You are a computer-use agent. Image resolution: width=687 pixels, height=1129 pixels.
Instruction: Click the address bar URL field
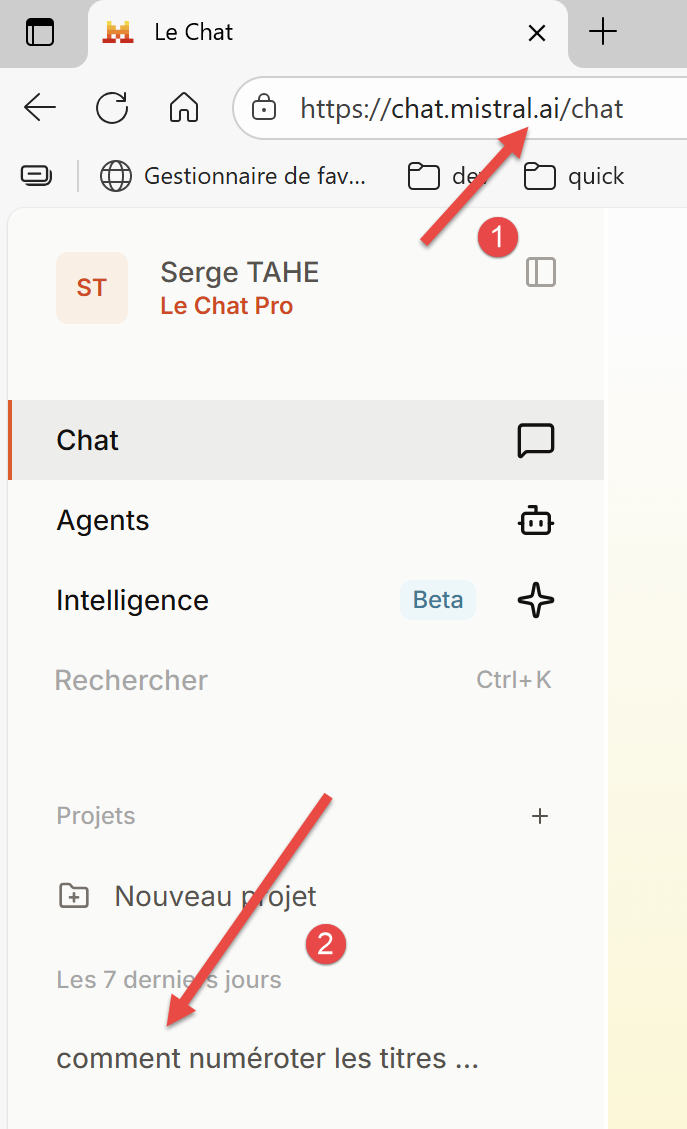tap(461, 108)
